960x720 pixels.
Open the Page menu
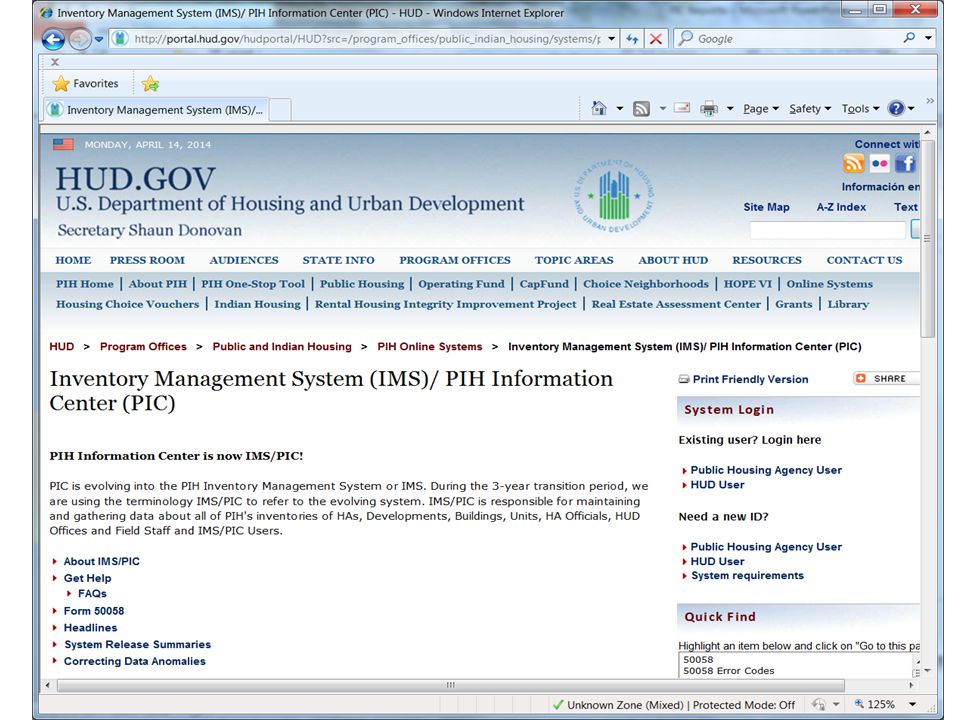click(761, 109)
